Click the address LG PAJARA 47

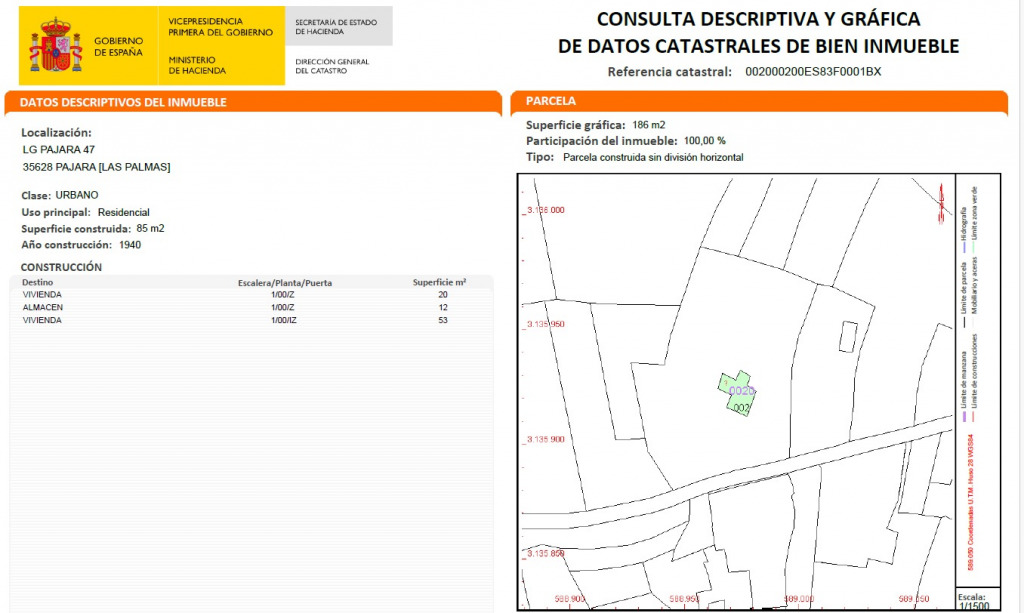(x=59, y=149)
